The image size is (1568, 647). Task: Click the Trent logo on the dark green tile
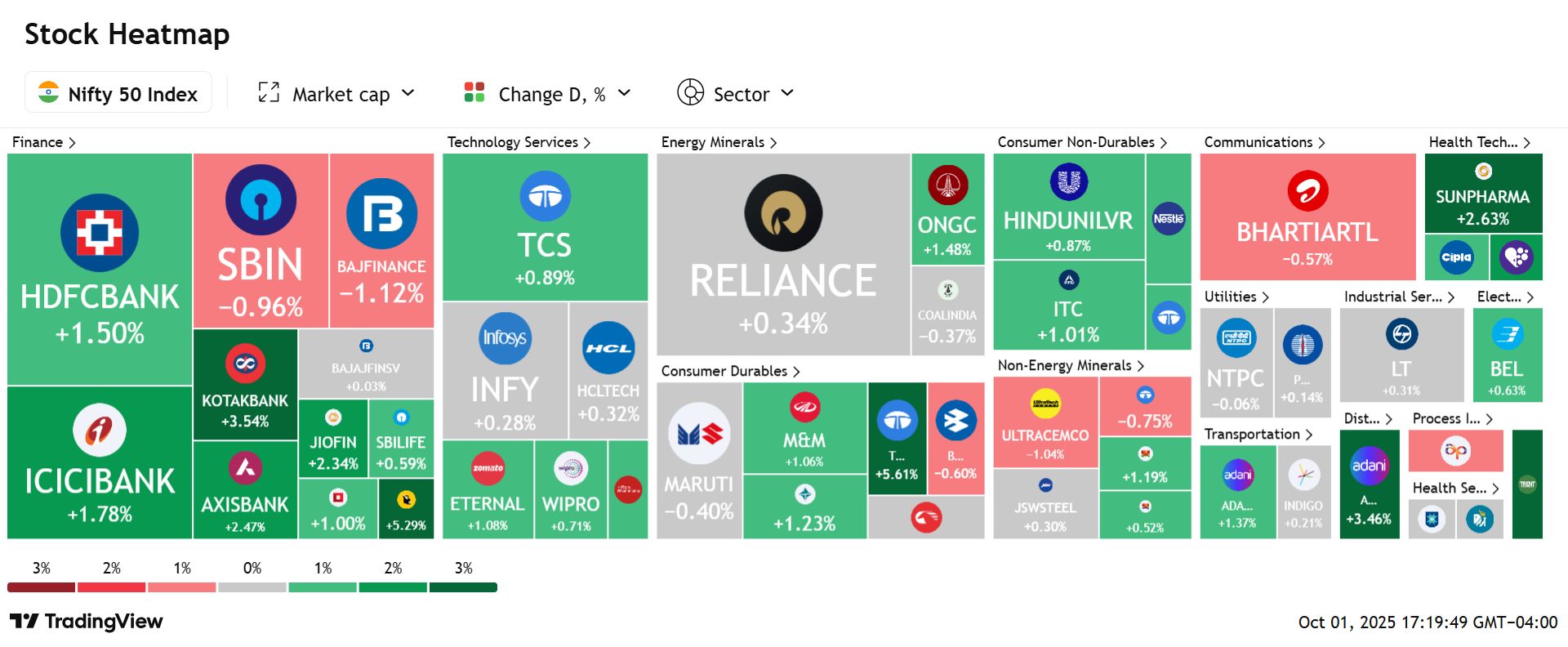point(1527,484)
